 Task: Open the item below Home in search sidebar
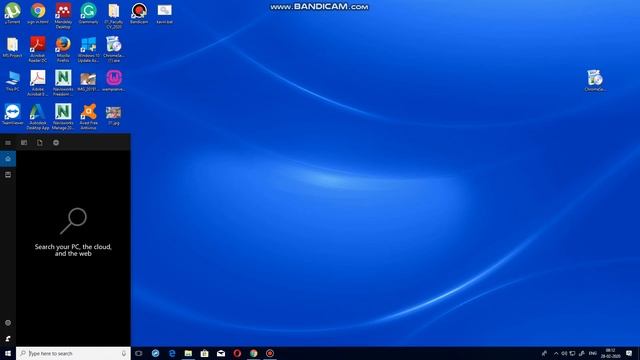pos(8,175)
